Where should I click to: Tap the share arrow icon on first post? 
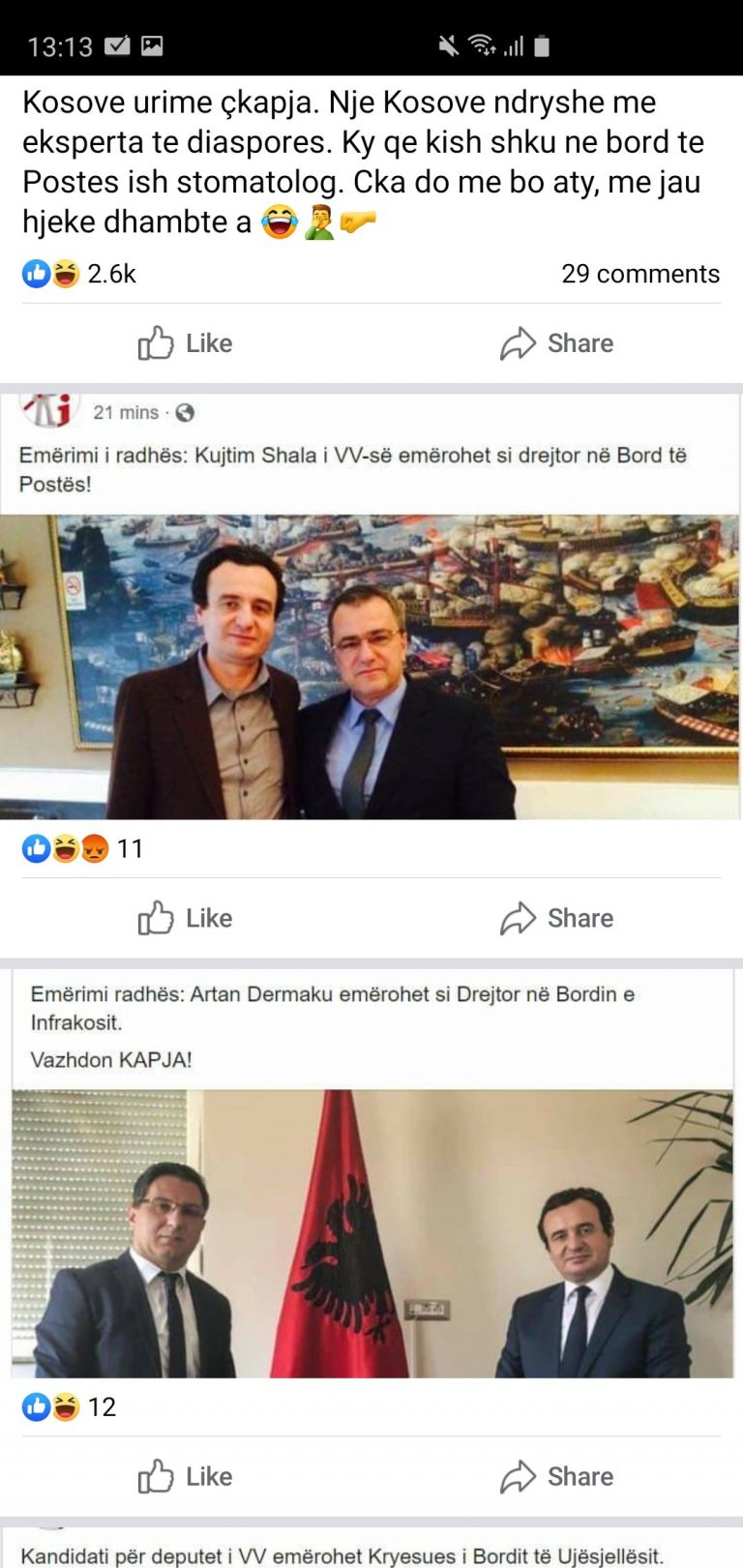click(x=518, y=343)
